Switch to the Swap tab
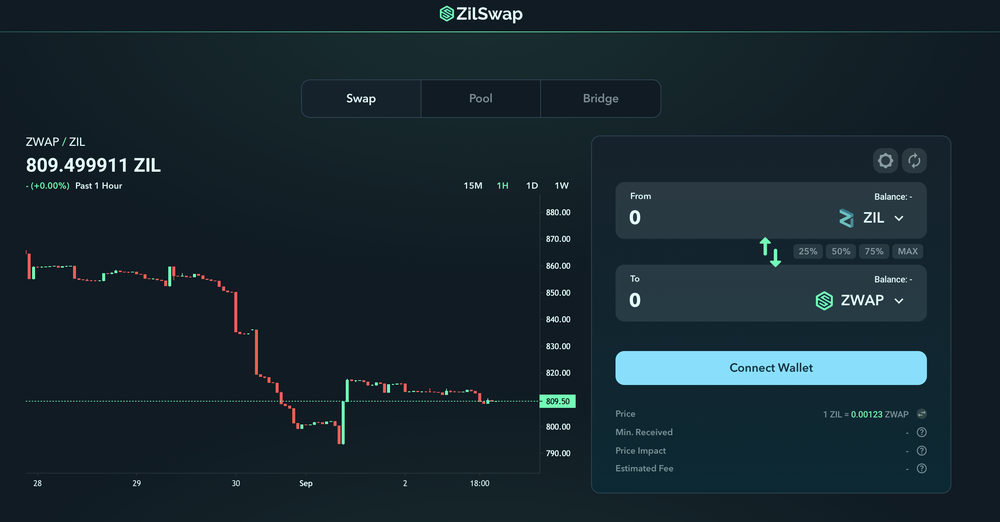 (x=361, y=98)
